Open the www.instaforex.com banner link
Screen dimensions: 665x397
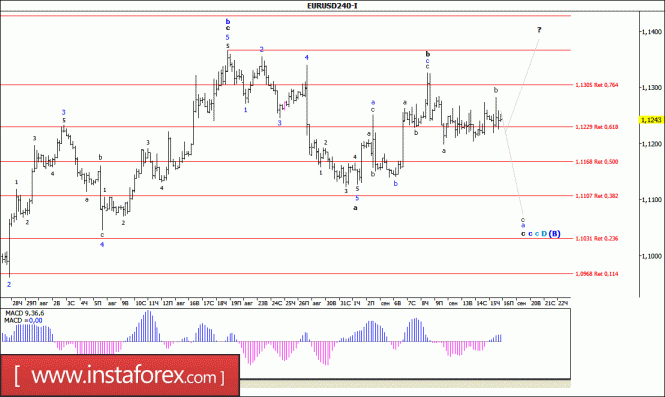120,375
